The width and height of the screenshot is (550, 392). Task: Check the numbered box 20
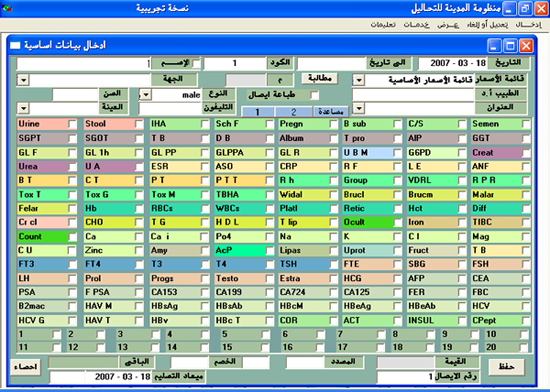click(x=524, y=347)
